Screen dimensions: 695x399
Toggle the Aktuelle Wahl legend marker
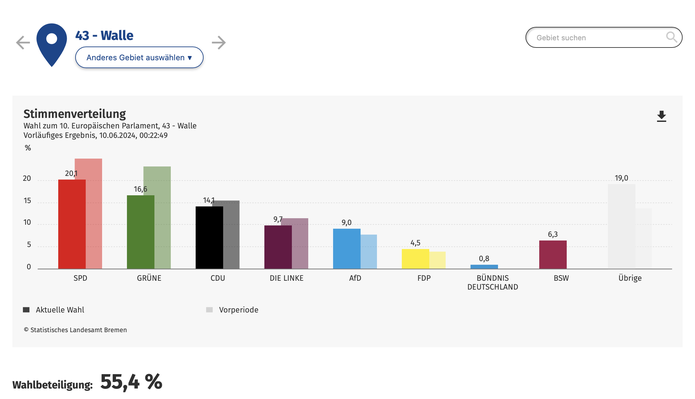26,310
